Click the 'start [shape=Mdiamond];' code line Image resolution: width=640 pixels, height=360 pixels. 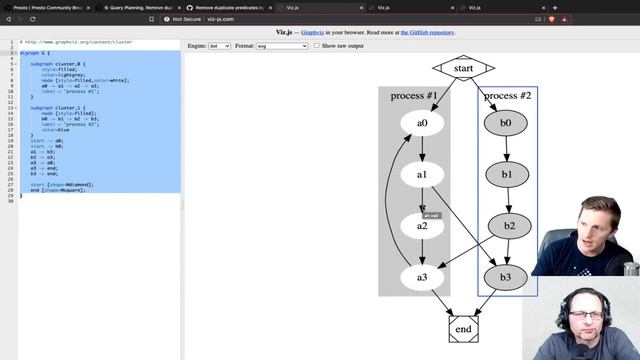pyautogui.click(x=62, y=185)
